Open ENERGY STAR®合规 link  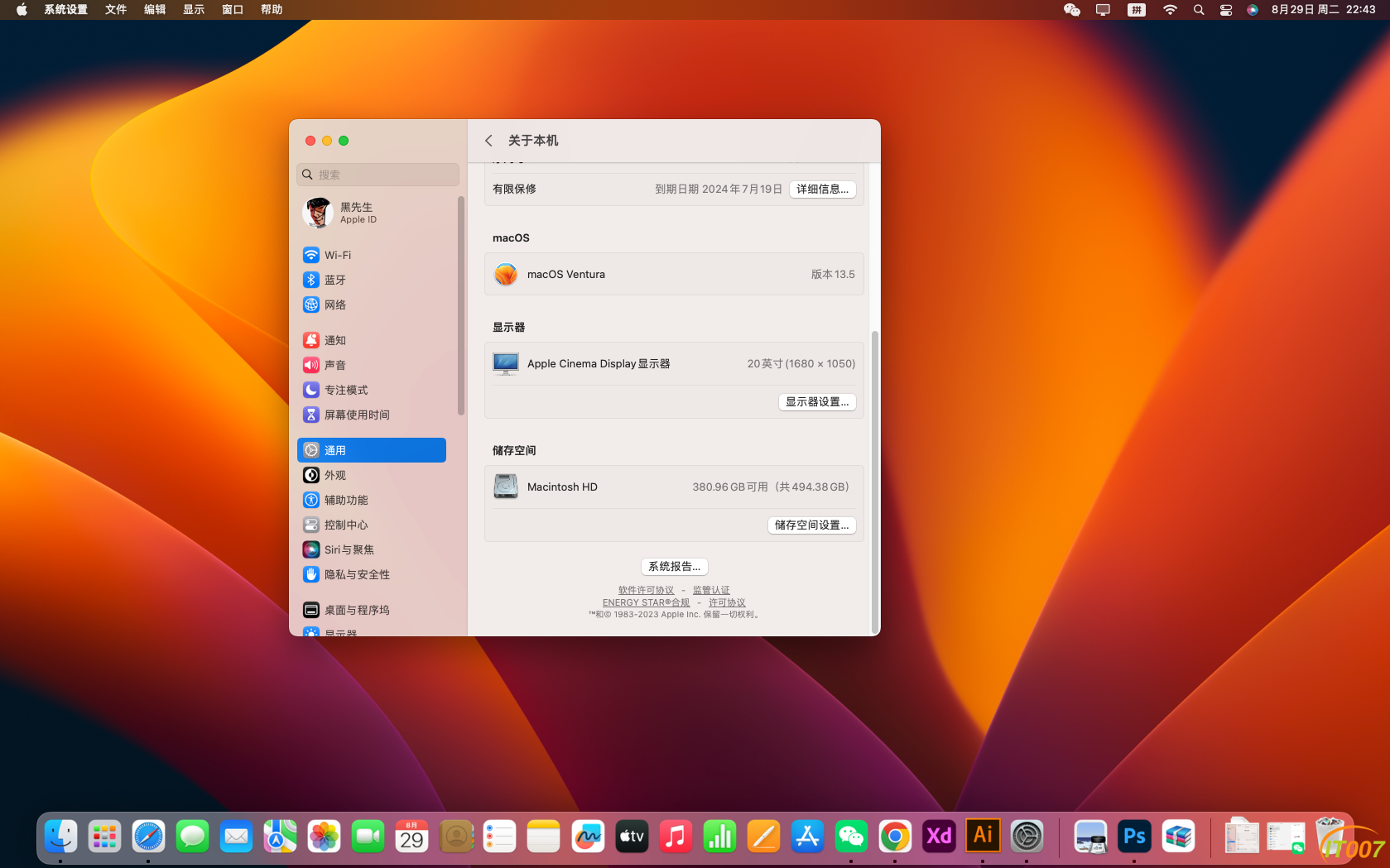click(646, 602)
